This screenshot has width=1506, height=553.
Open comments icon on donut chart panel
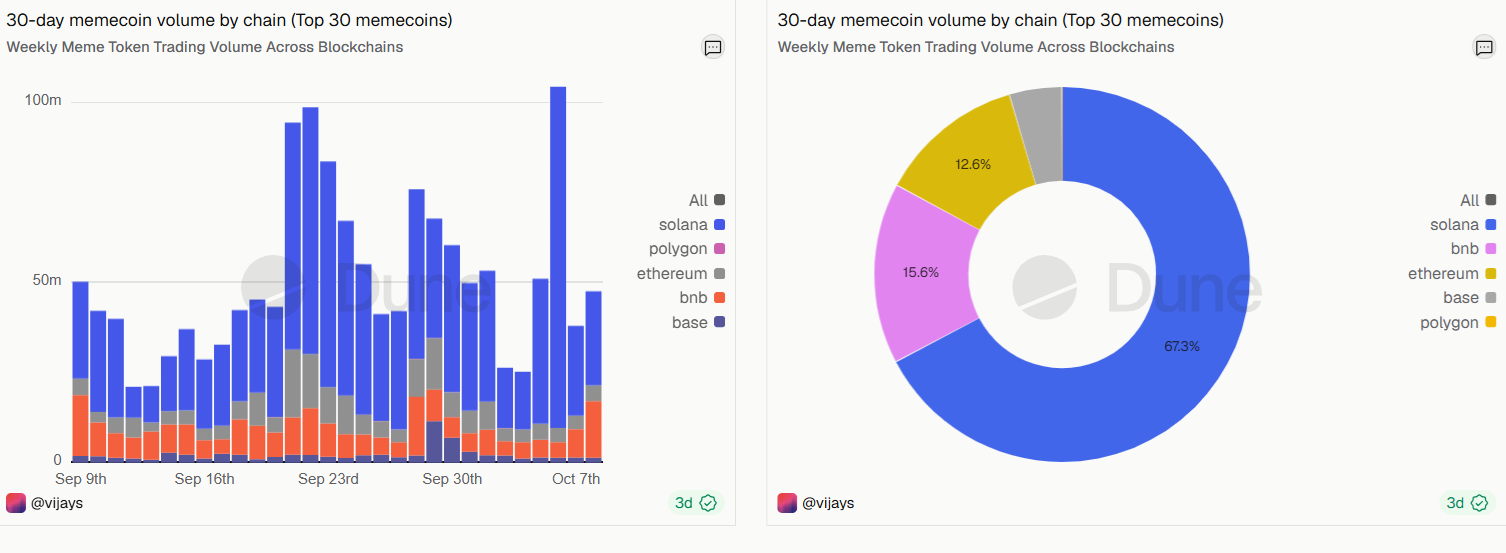(1484, 47)
